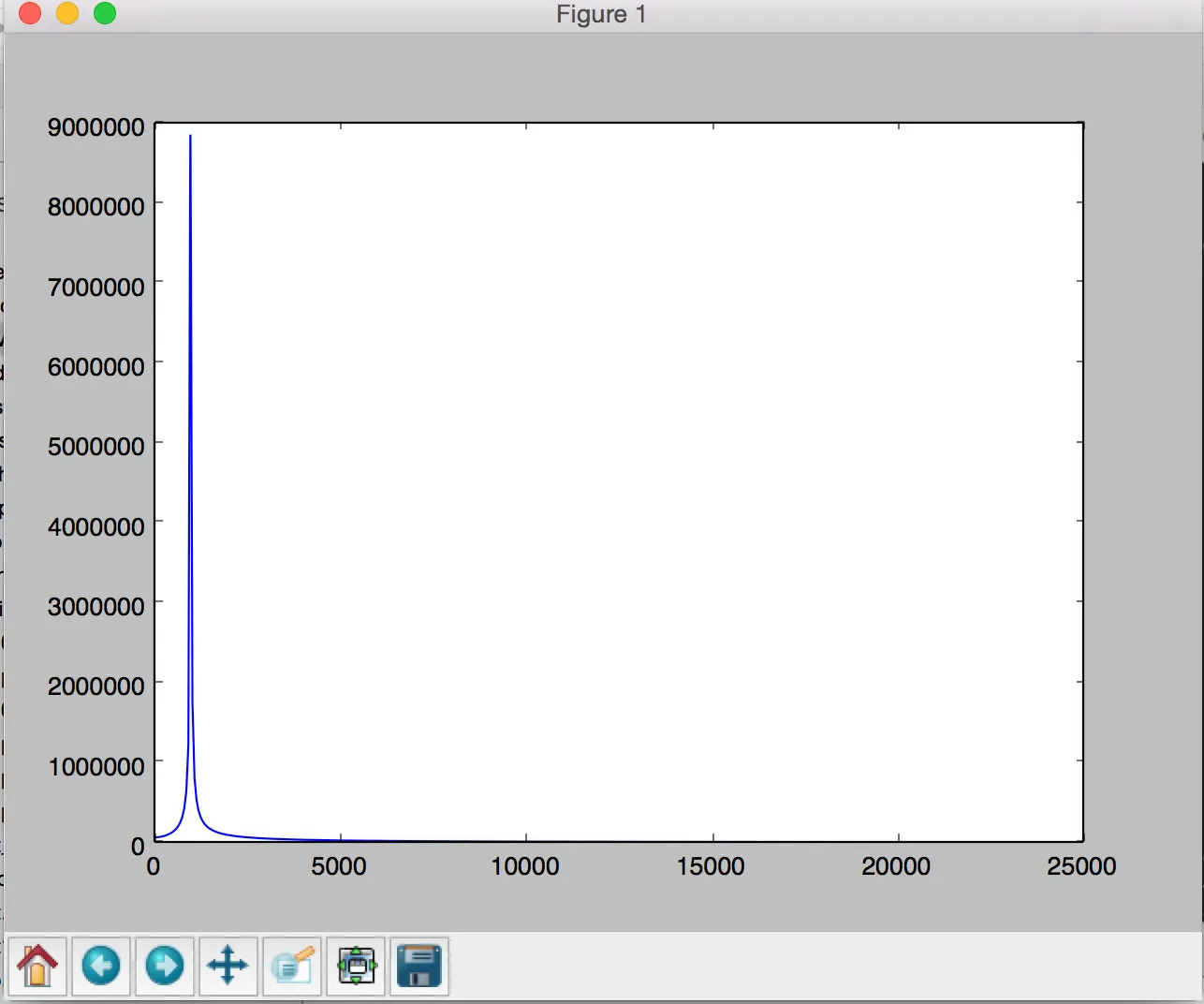Screen dimensions: 1204x1004
Task: Maximize the Figure 1 window with green button
Action: [x=105, y=13]
